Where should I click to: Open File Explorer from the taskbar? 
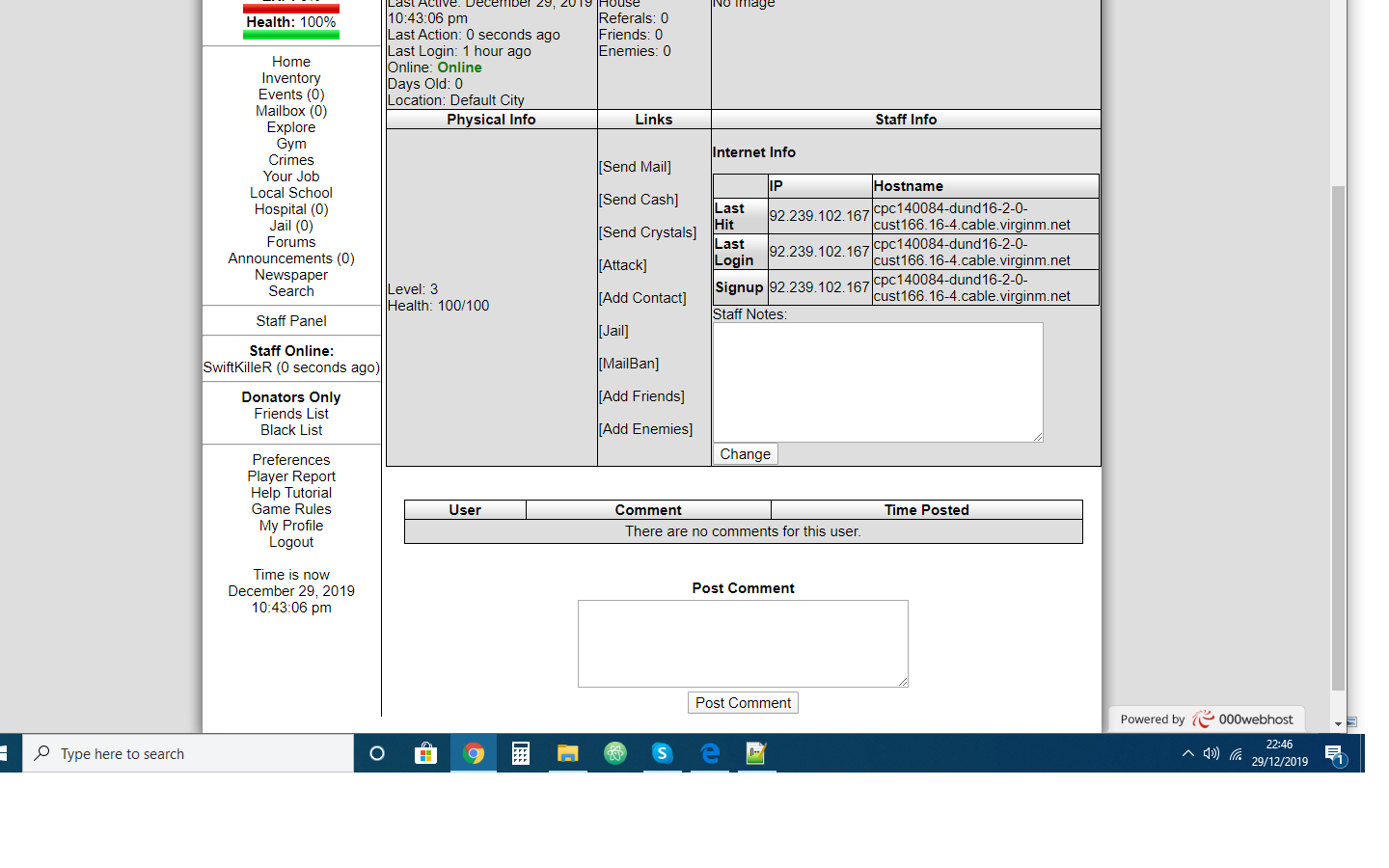(567, 753)
